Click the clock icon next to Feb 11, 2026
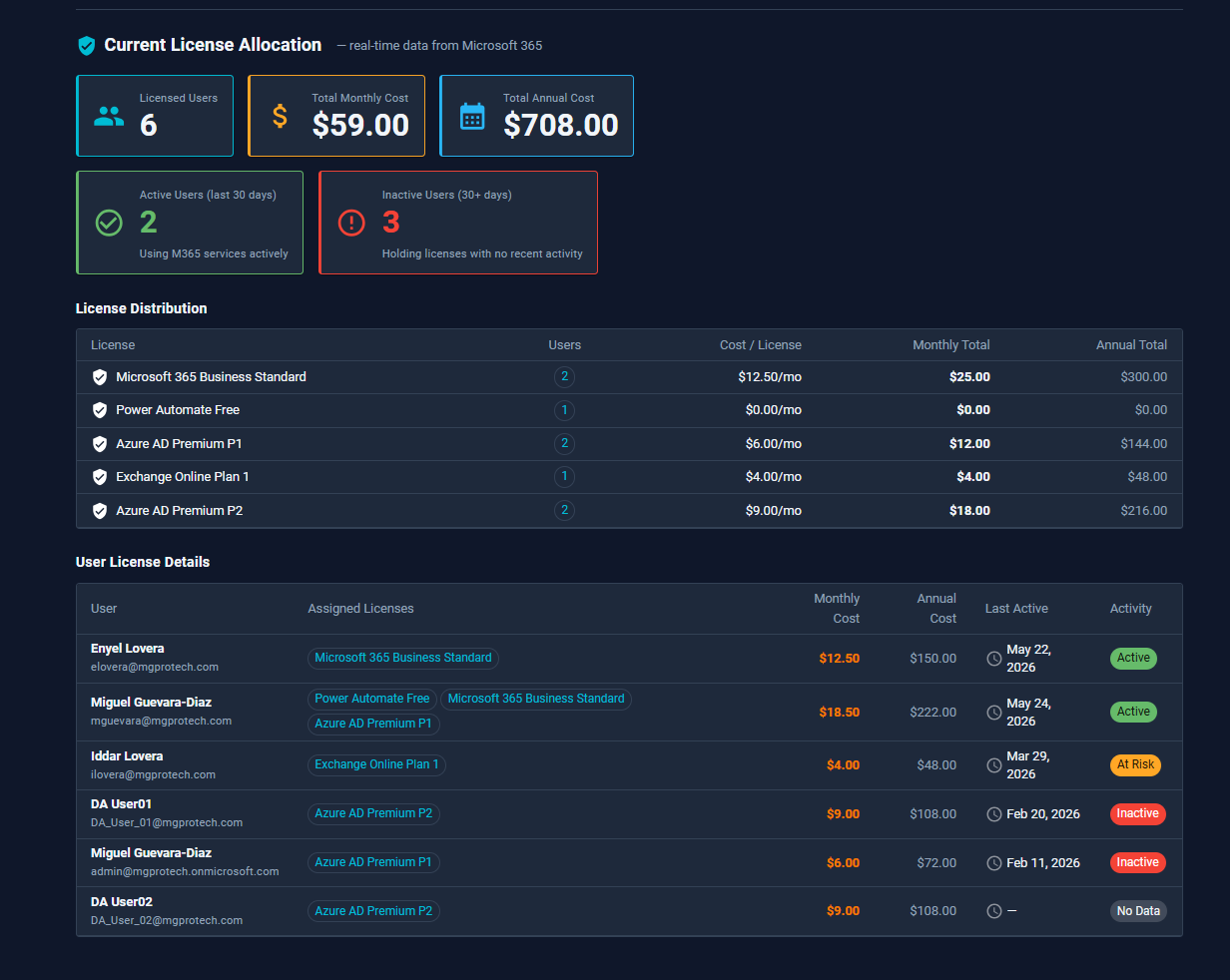The image size is (1230, 980). pyautogui.click(x=994, y=863)
